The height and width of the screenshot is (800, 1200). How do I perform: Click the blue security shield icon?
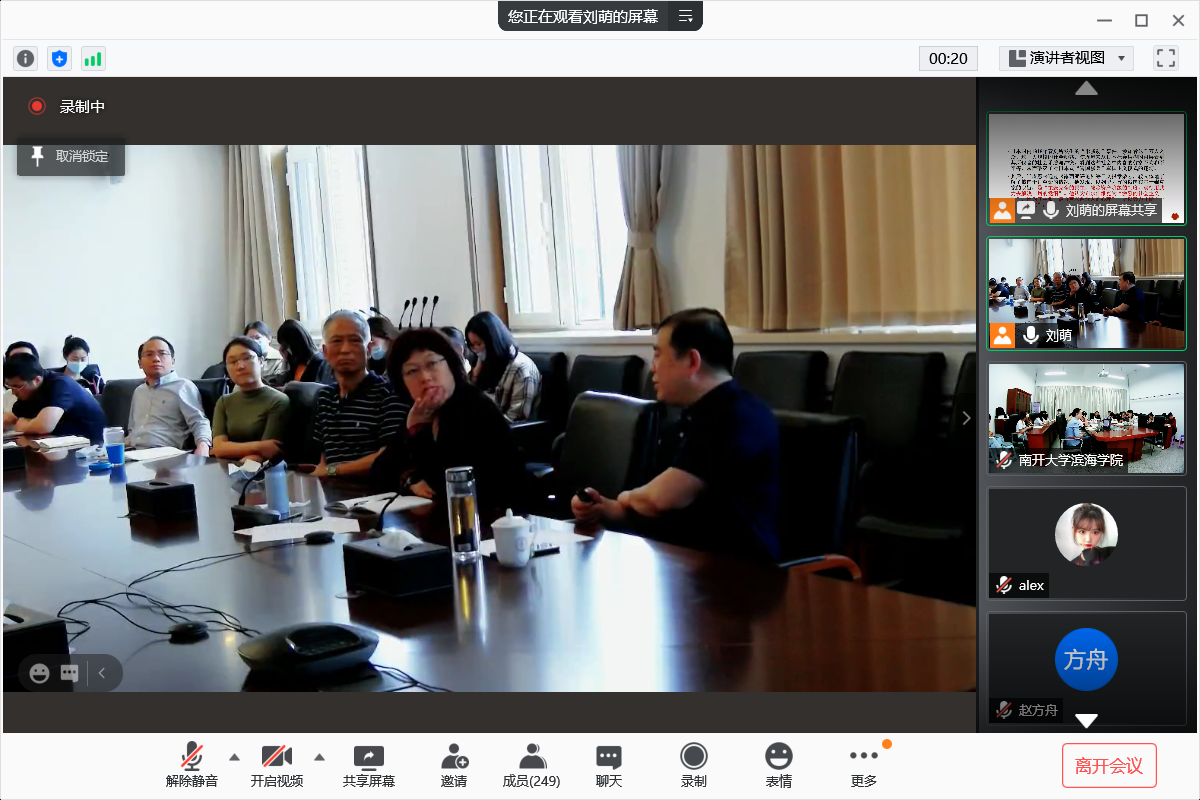[59, 59]
